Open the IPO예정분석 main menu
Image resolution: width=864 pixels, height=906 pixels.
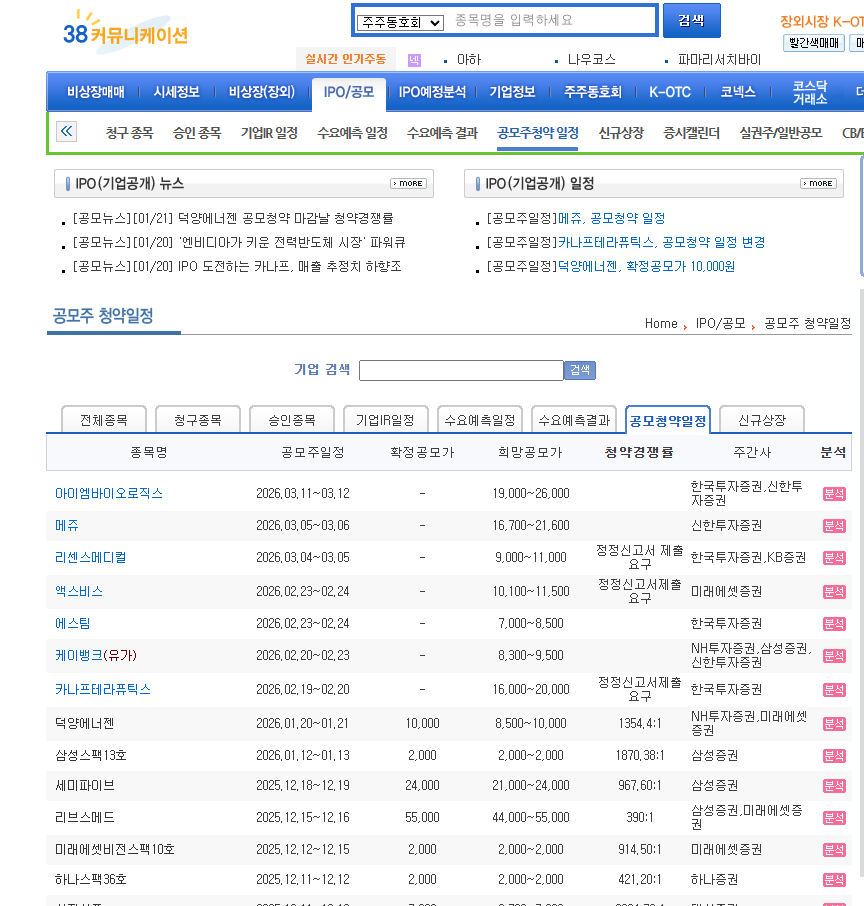tap(432, 92)
